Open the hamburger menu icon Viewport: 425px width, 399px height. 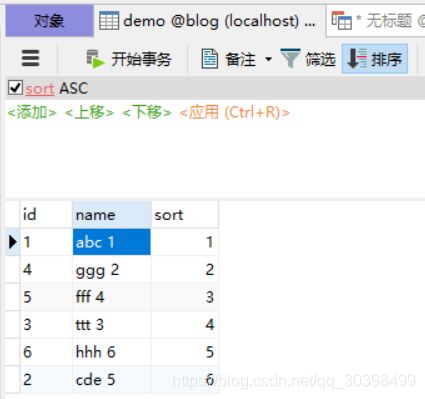click(30, 58)
